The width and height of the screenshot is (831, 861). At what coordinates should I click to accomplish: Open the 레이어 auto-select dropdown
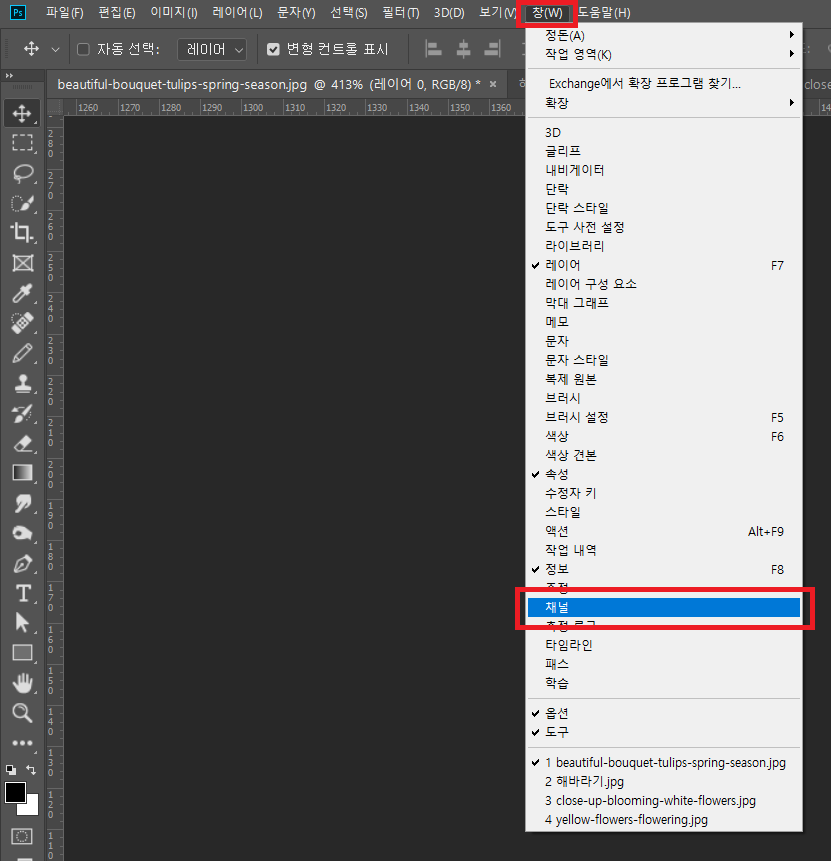coord(212,49)
